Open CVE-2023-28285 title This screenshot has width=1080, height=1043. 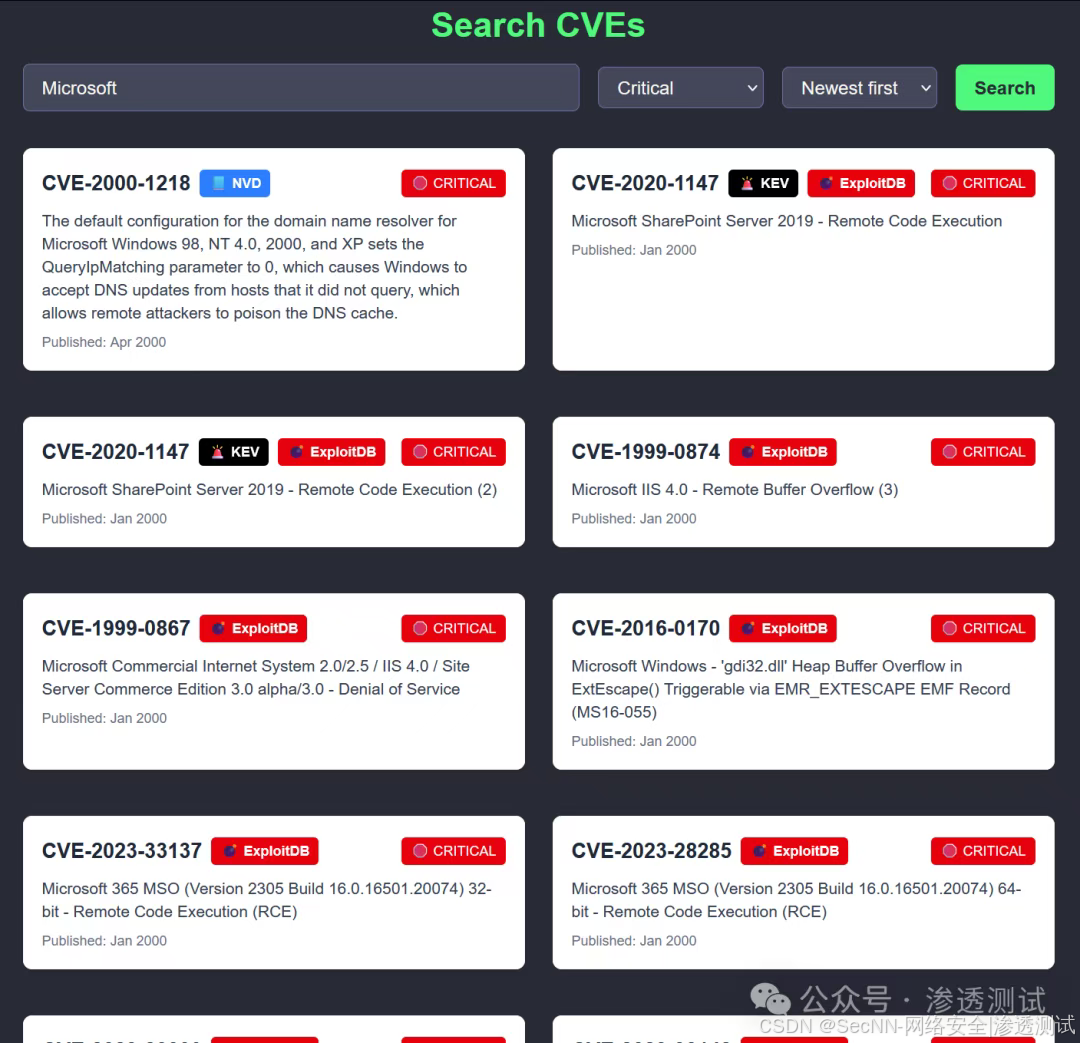tap(652, 851)
